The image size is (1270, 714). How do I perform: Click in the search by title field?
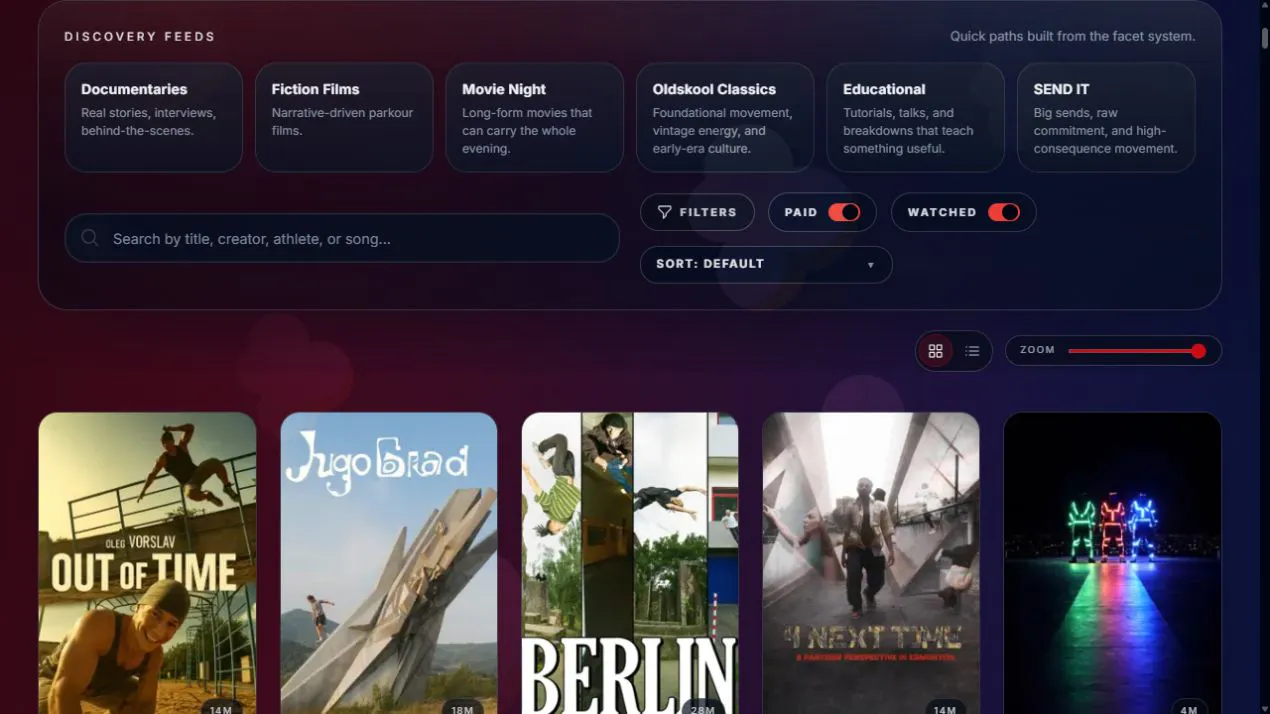[x=342, y=238]
